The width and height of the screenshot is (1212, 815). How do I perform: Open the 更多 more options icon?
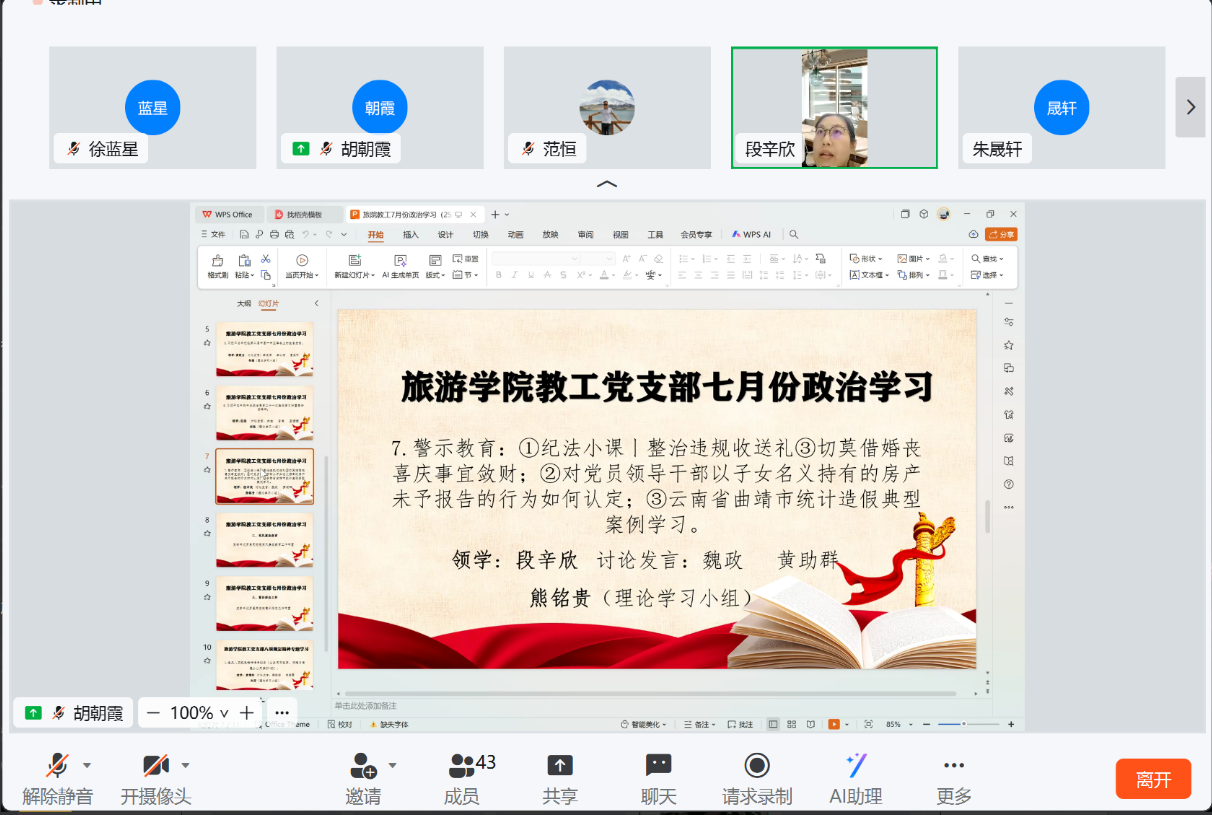tap(953, 766)
